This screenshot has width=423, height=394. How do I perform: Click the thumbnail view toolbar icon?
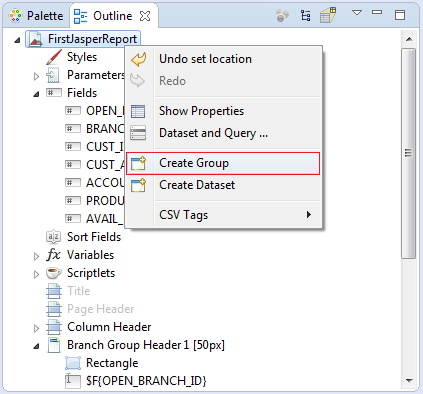point(328,15)
